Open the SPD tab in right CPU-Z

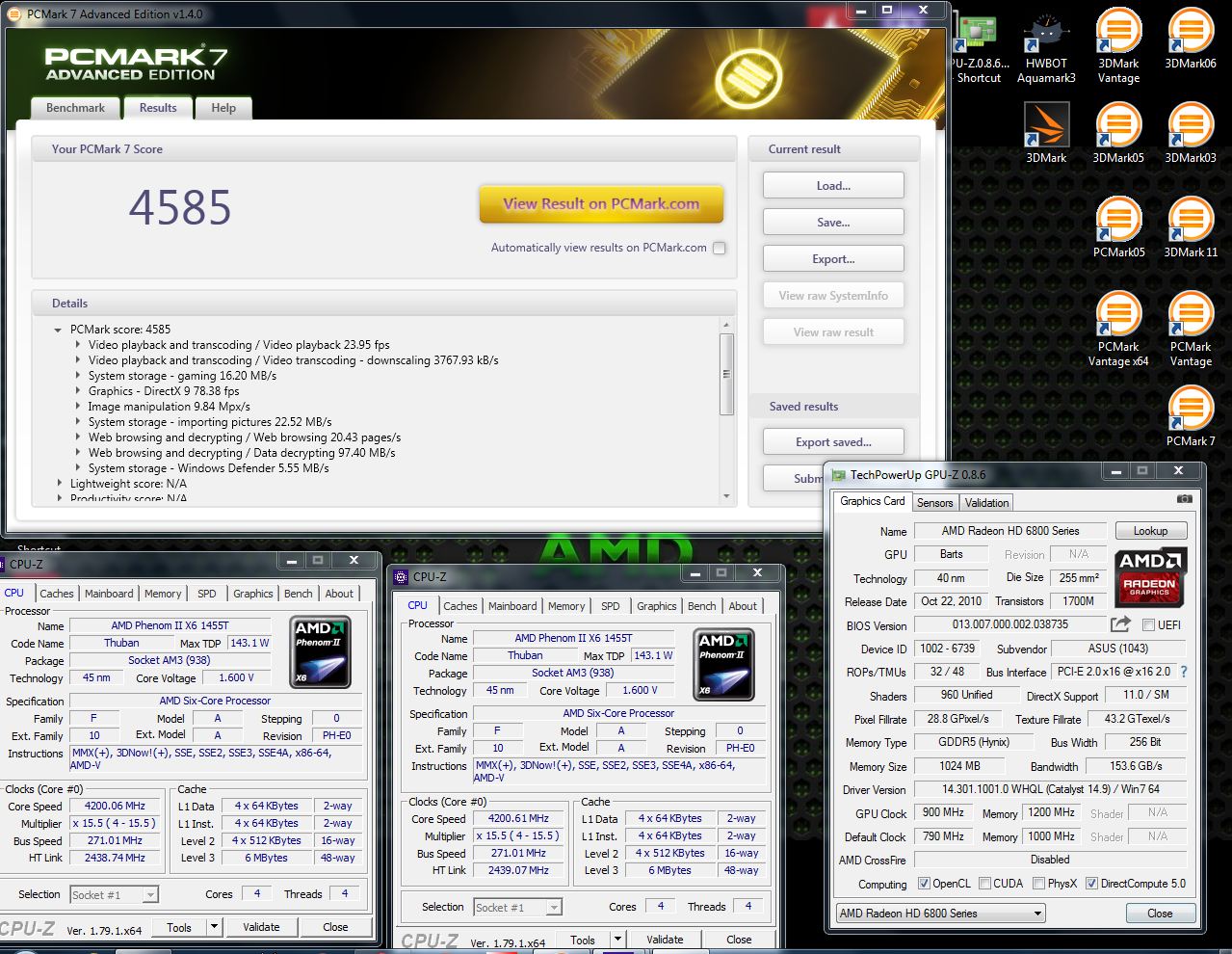pos(611,606)
